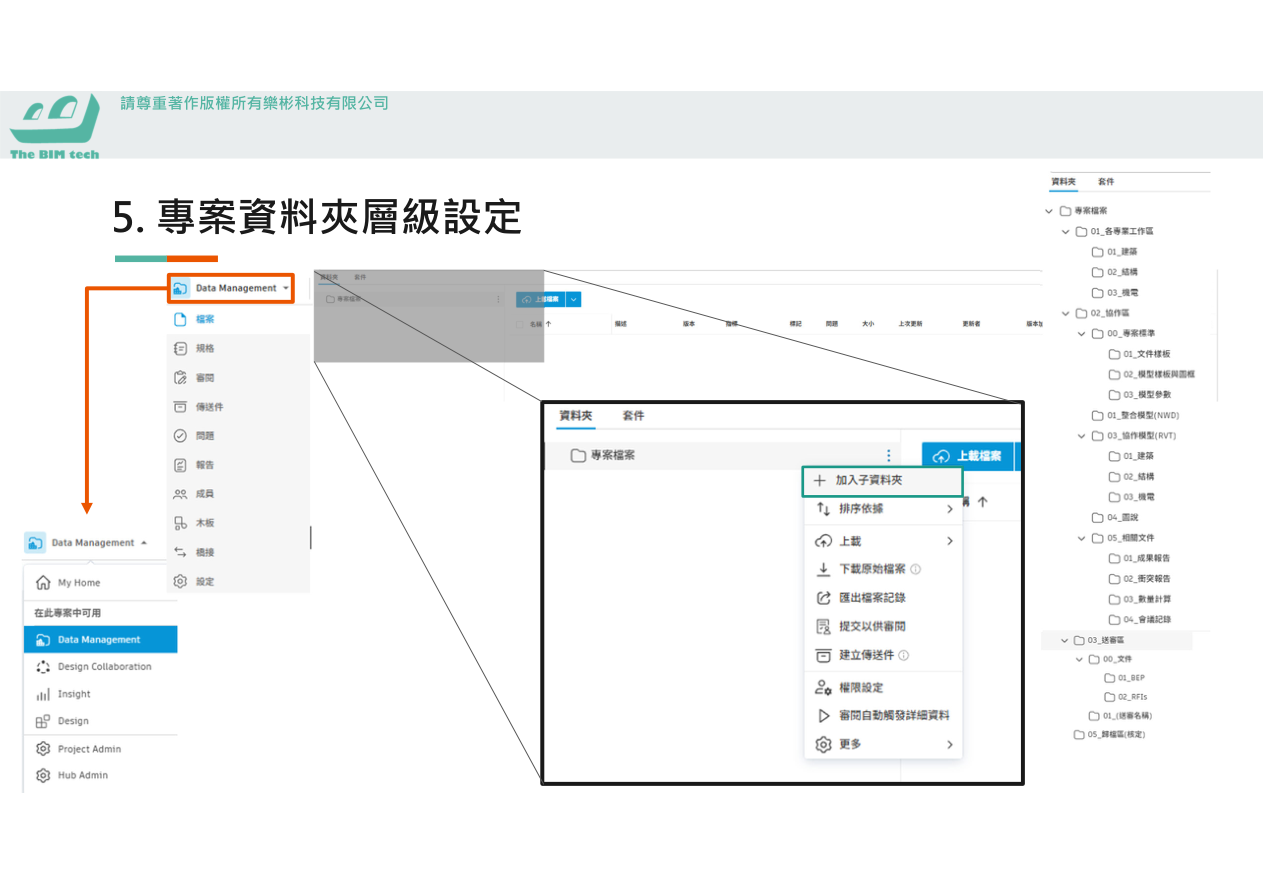
Task: Expand 更多 submenu in context menu
Action: (x=882, y=745)
